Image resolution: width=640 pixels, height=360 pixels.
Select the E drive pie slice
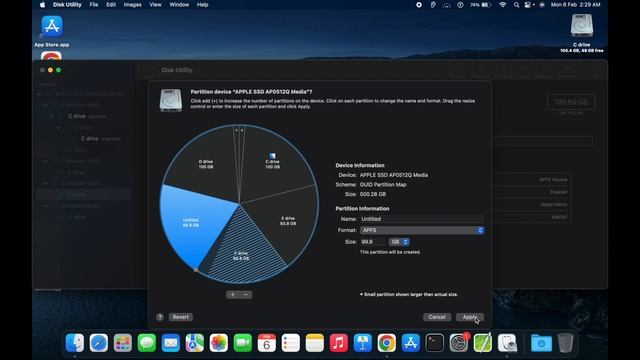[288, 221]
